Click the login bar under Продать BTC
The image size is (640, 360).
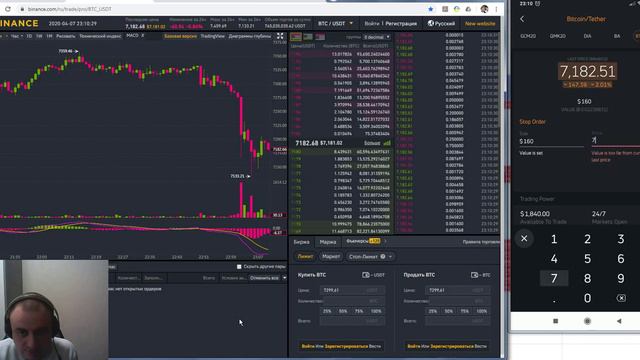pyautogui.click(x=447, y=346)
